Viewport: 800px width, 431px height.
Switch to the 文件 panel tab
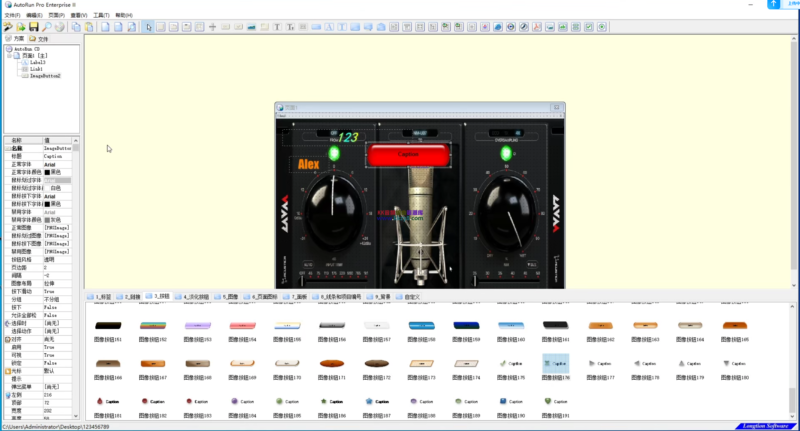40,39
